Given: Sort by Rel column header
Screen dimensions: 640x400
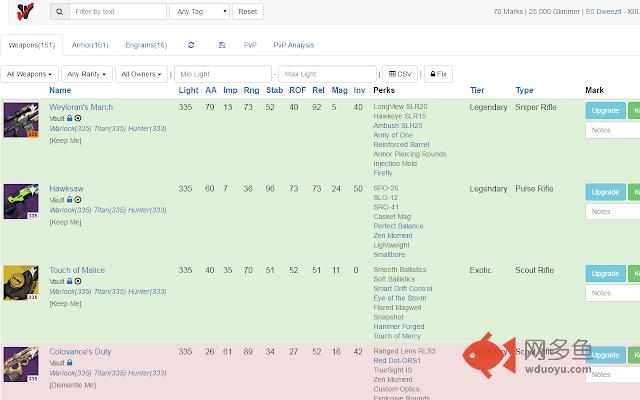Looking at the screenshot, I should [318, 90].
